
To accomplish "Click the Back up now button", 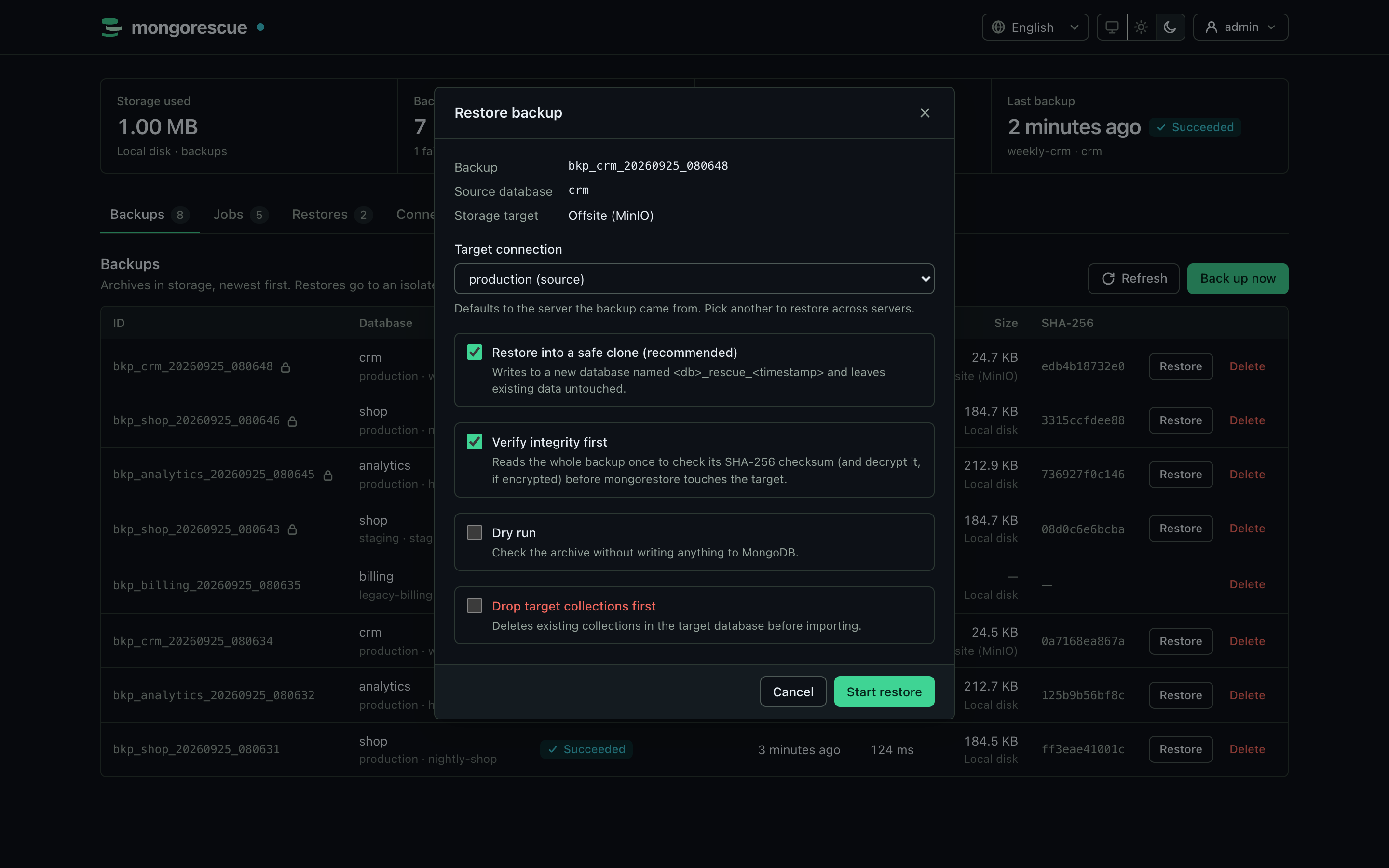I will tap(1238, 278).
